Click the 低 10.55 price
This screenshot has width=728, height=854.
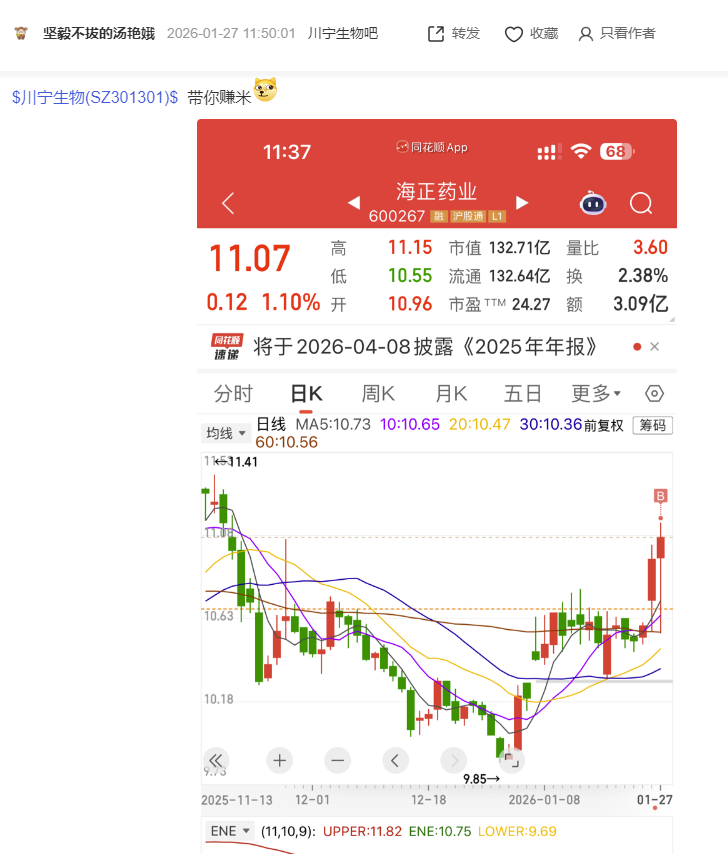coord(409,276)
